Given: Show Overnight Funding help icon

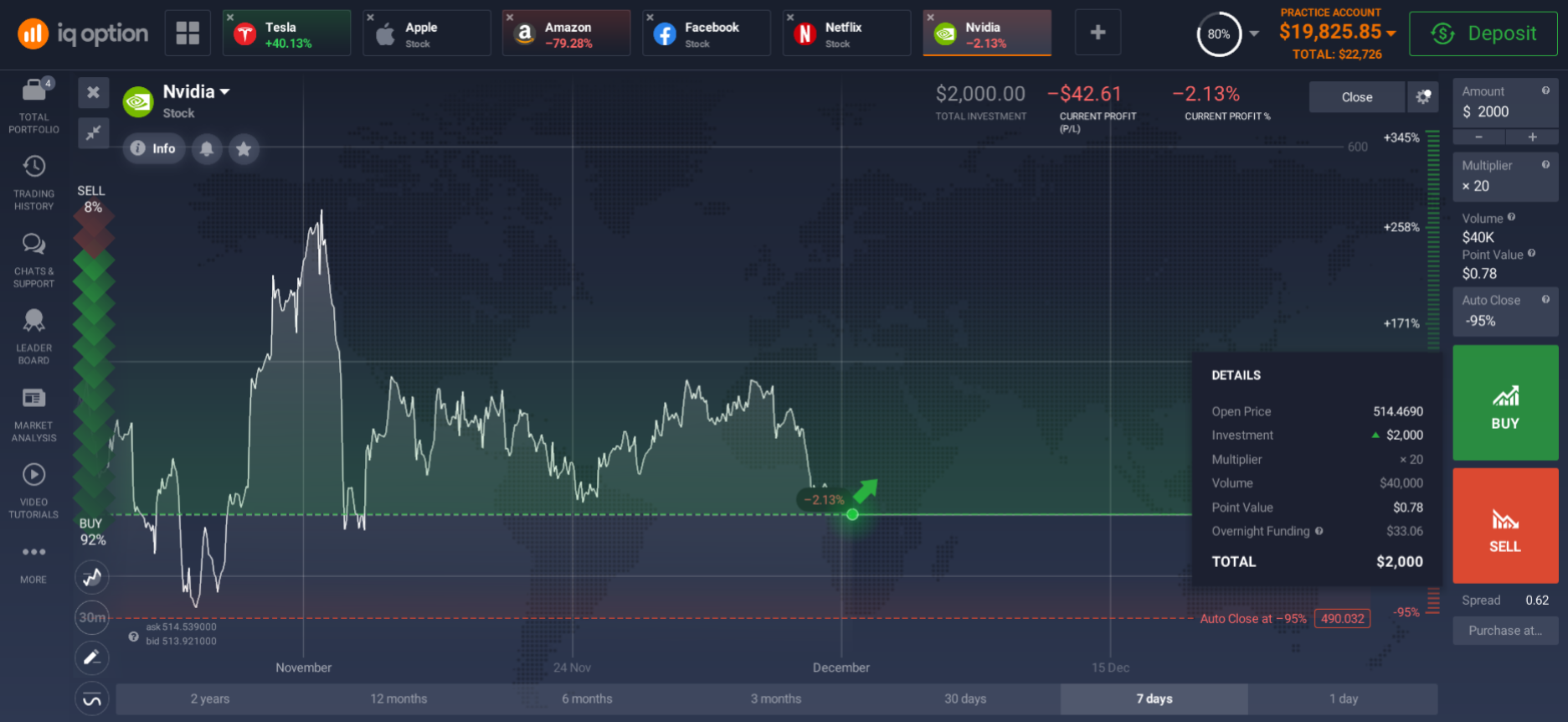Looking at the screenshot, I should tap(1319, 531).
